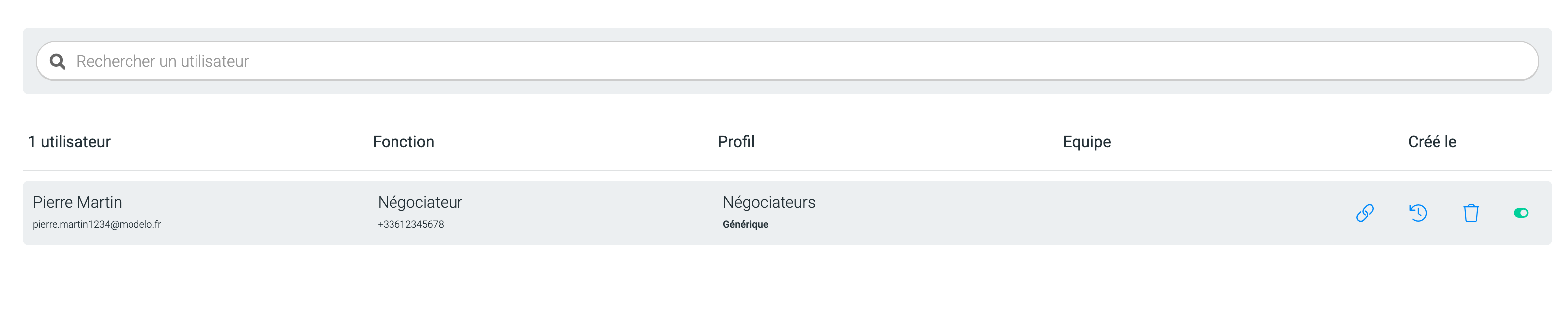This screenshot has height=316, width=1568.
Task: Click the divider line under the column headers
Action: point(785,170)
